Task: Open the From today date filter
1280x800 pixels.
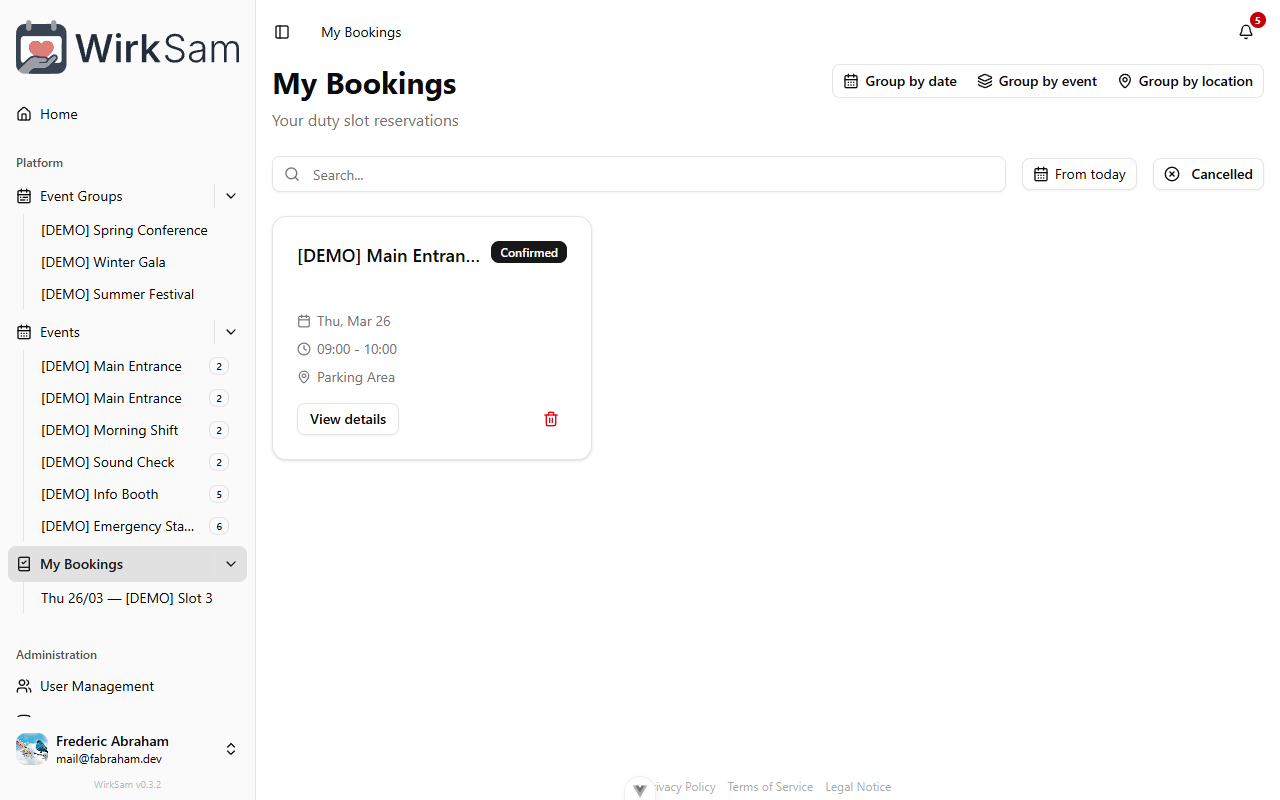Action: click(1079, 174)
